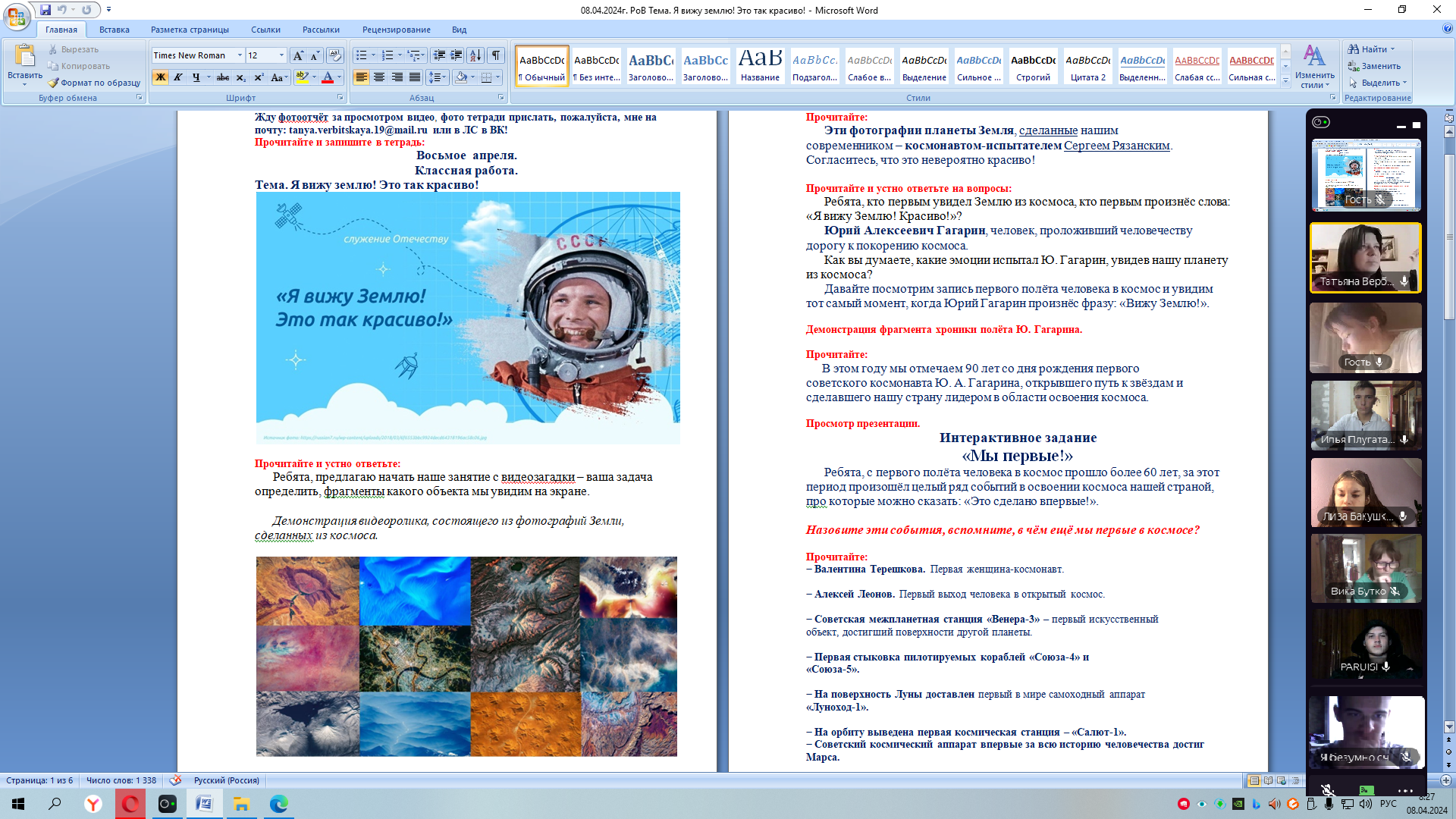Open the change case Aa dropdown
The height and width of the screenshot is (819, 1456).
pyautogui.click(x=278, y=77)
